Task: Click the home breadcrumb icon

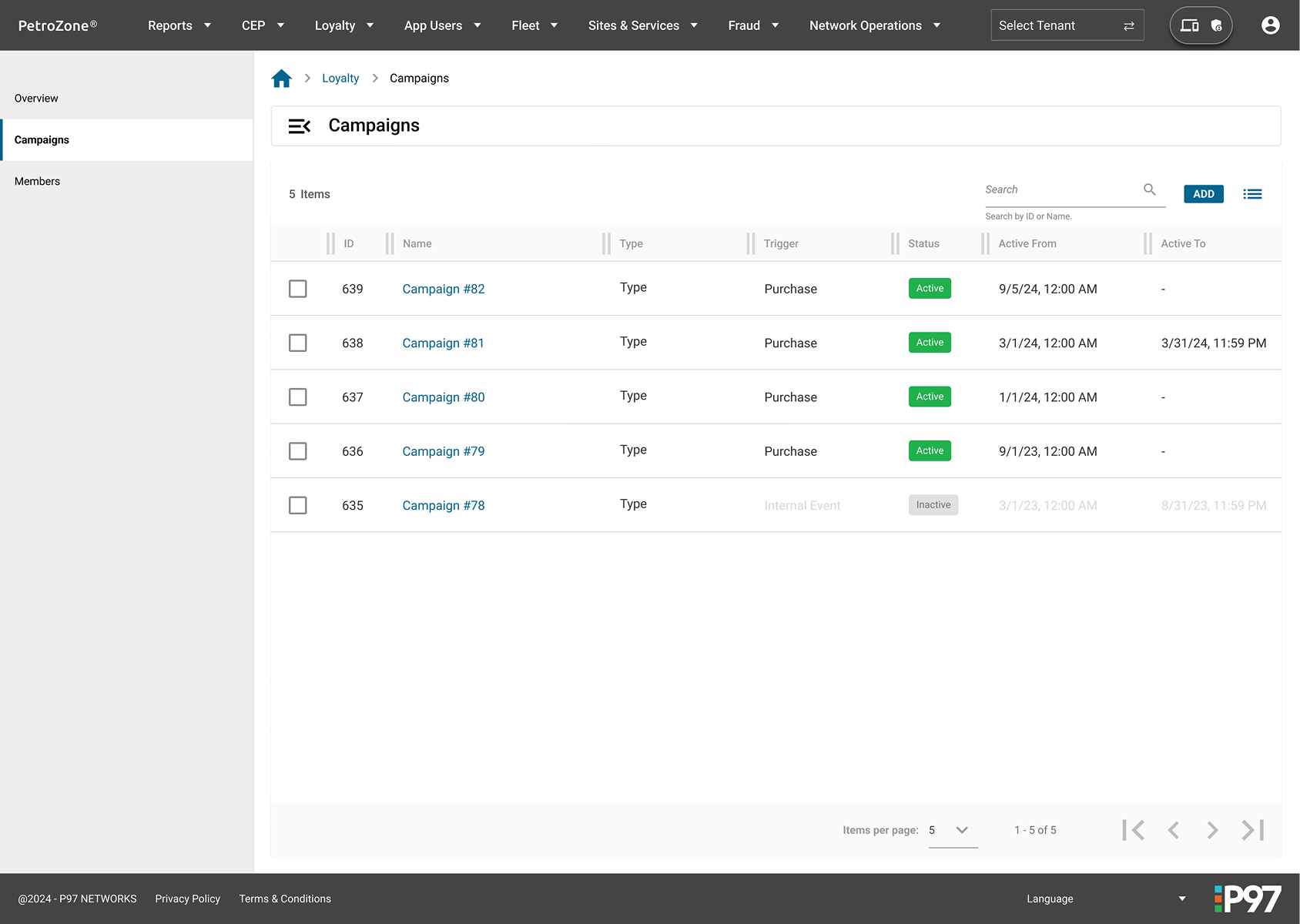Action: pos(282,79)
